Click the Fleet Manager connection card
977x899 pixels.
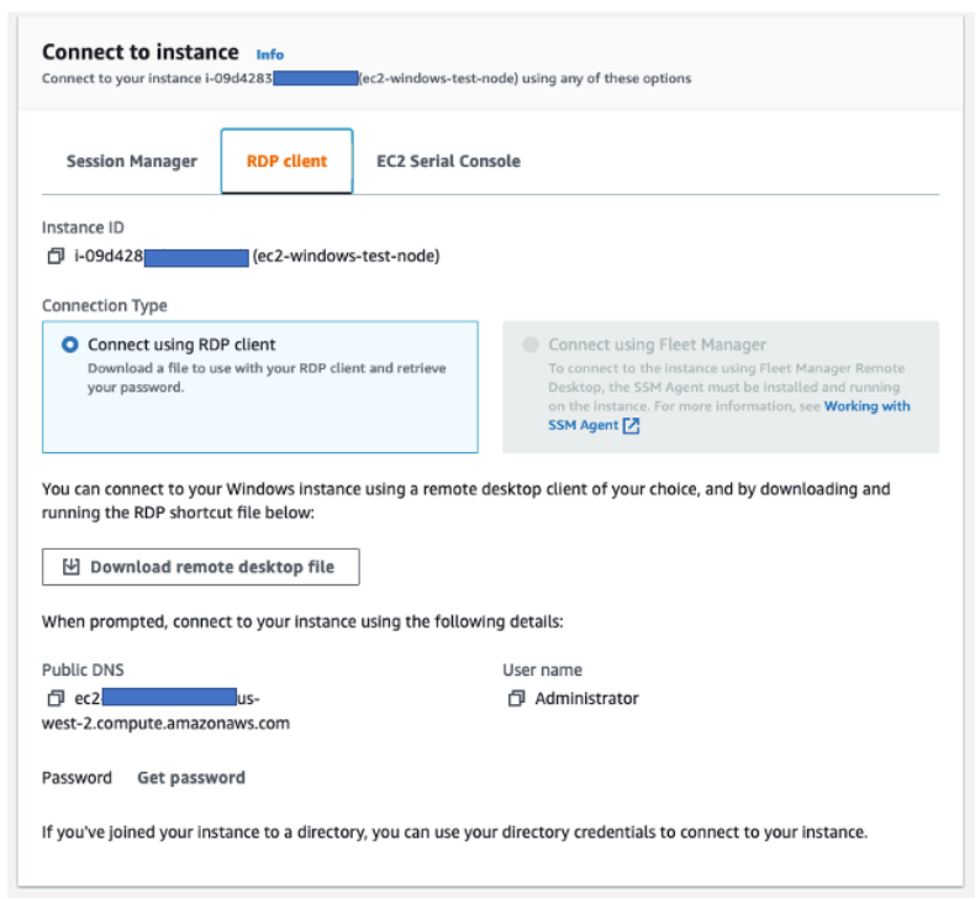[720, 387]
